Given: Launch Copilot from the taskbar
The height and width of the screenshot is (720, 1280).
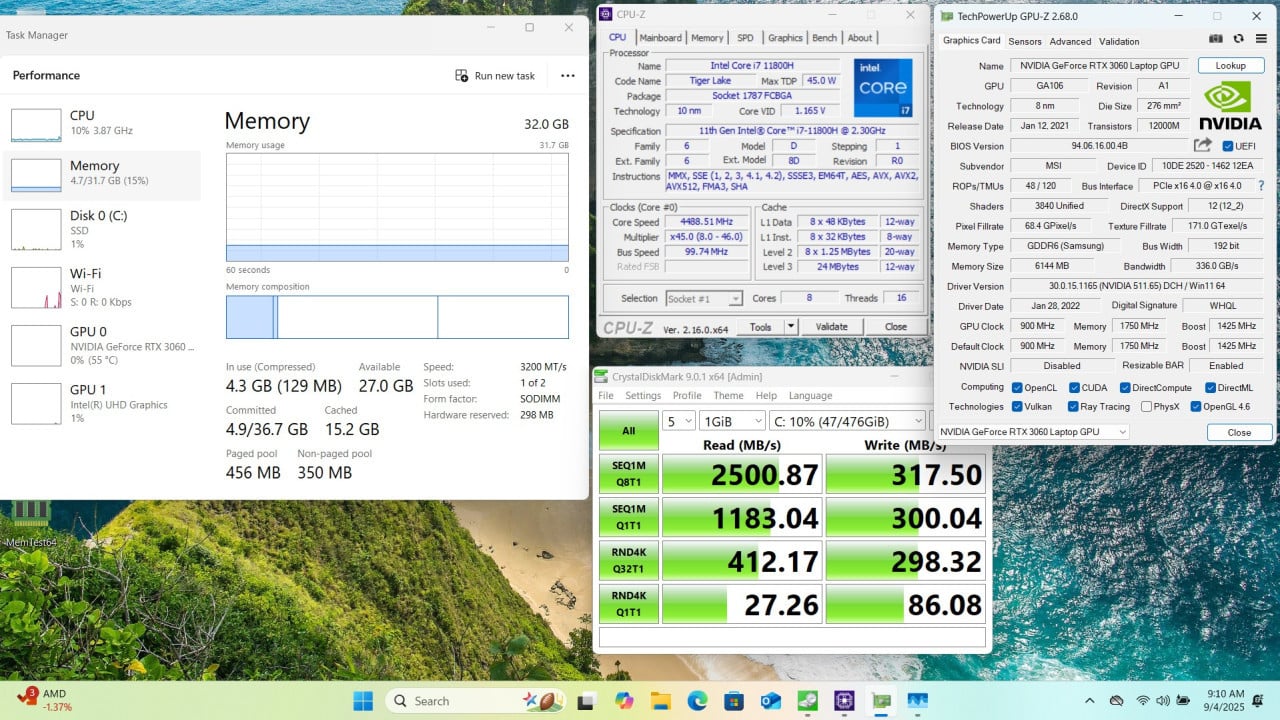Looking at the screenshot, I should (624, 701).
